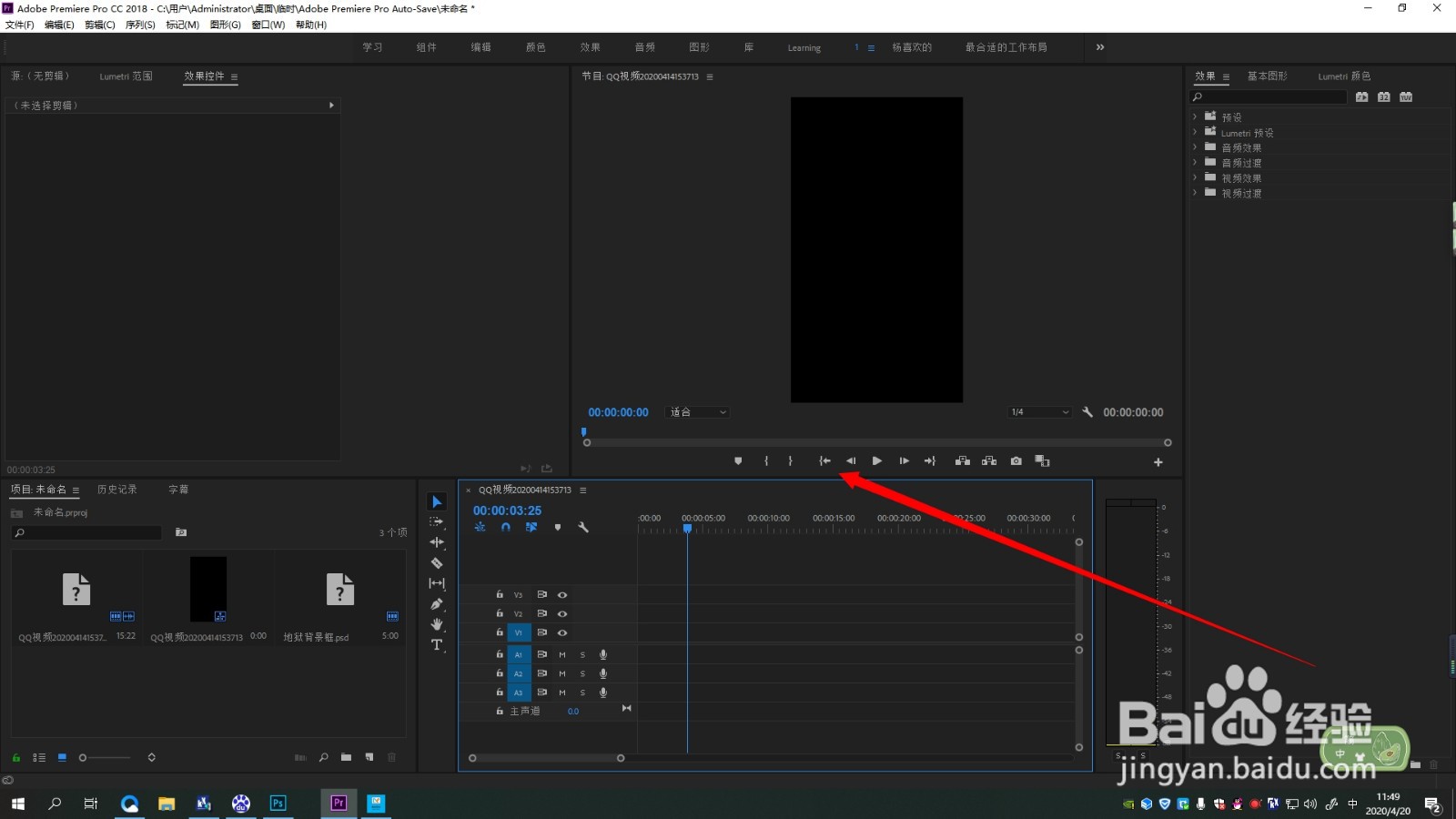This screenshot has height=819, width=1456.
Task: Switch to the Lumetri 范围 panel tab
Action: [126, 76]
